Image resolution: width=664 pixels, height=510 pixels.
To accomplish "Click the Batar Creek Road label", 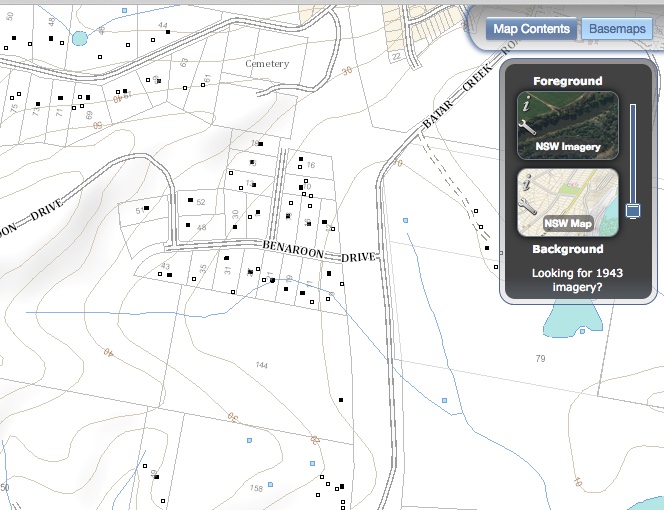I will (447, 118).
